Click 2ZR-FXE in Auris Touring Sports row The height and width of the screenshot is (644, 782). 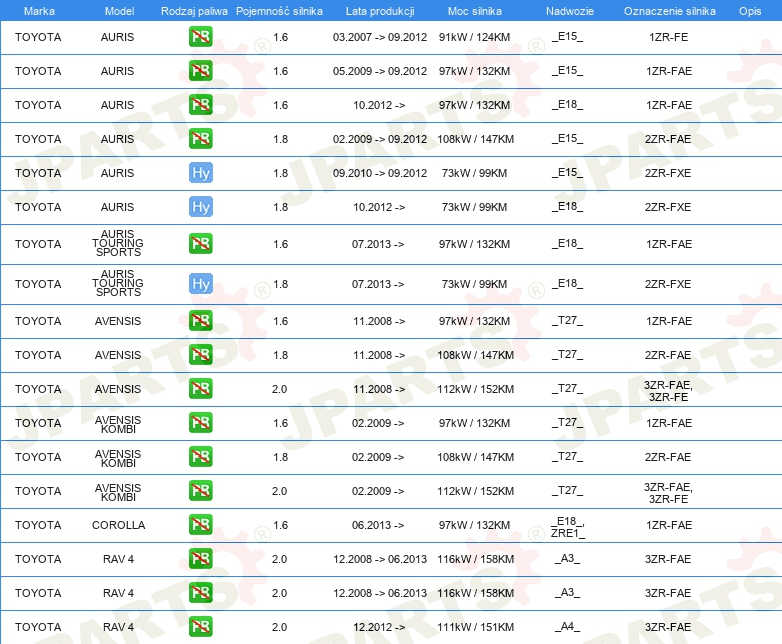point(668,284)
